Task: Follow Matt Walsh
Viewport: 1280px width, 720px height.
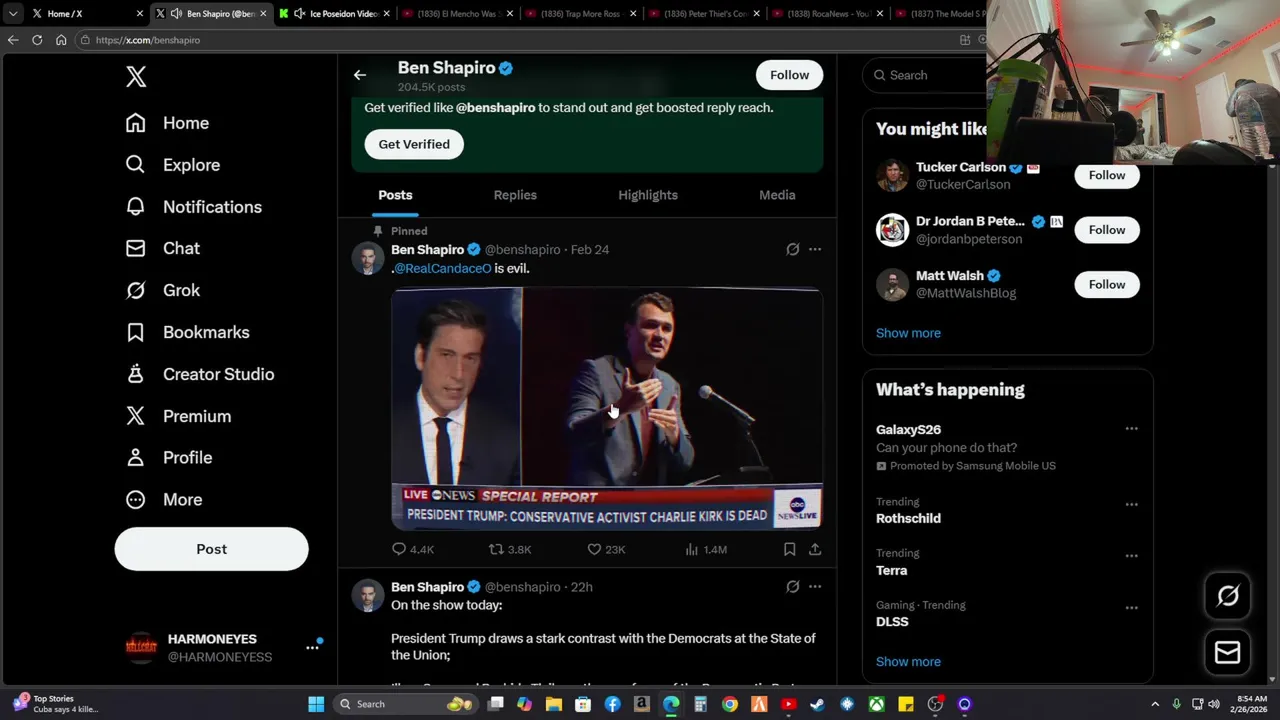Action: [1107, 285]
